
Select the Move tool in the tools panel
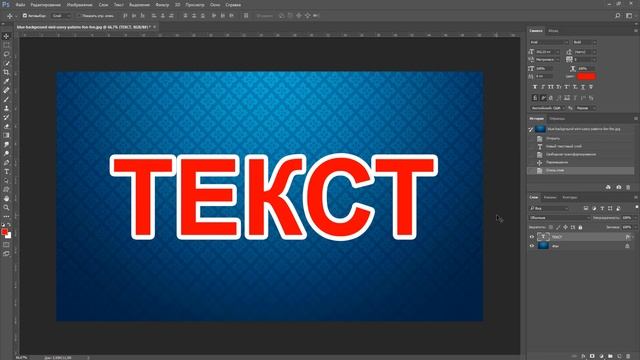(6, 36)
